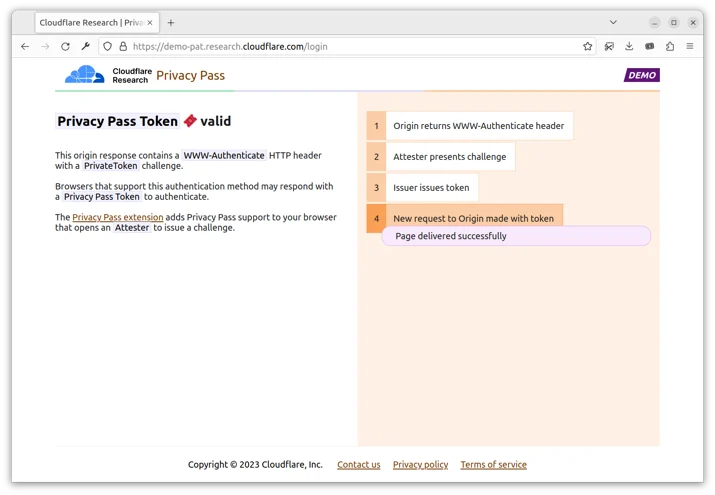The height and width of the screenshot is (495, 715).
Task: Close the Cloudflare Research tab
Action: click(x=150, y=23)
